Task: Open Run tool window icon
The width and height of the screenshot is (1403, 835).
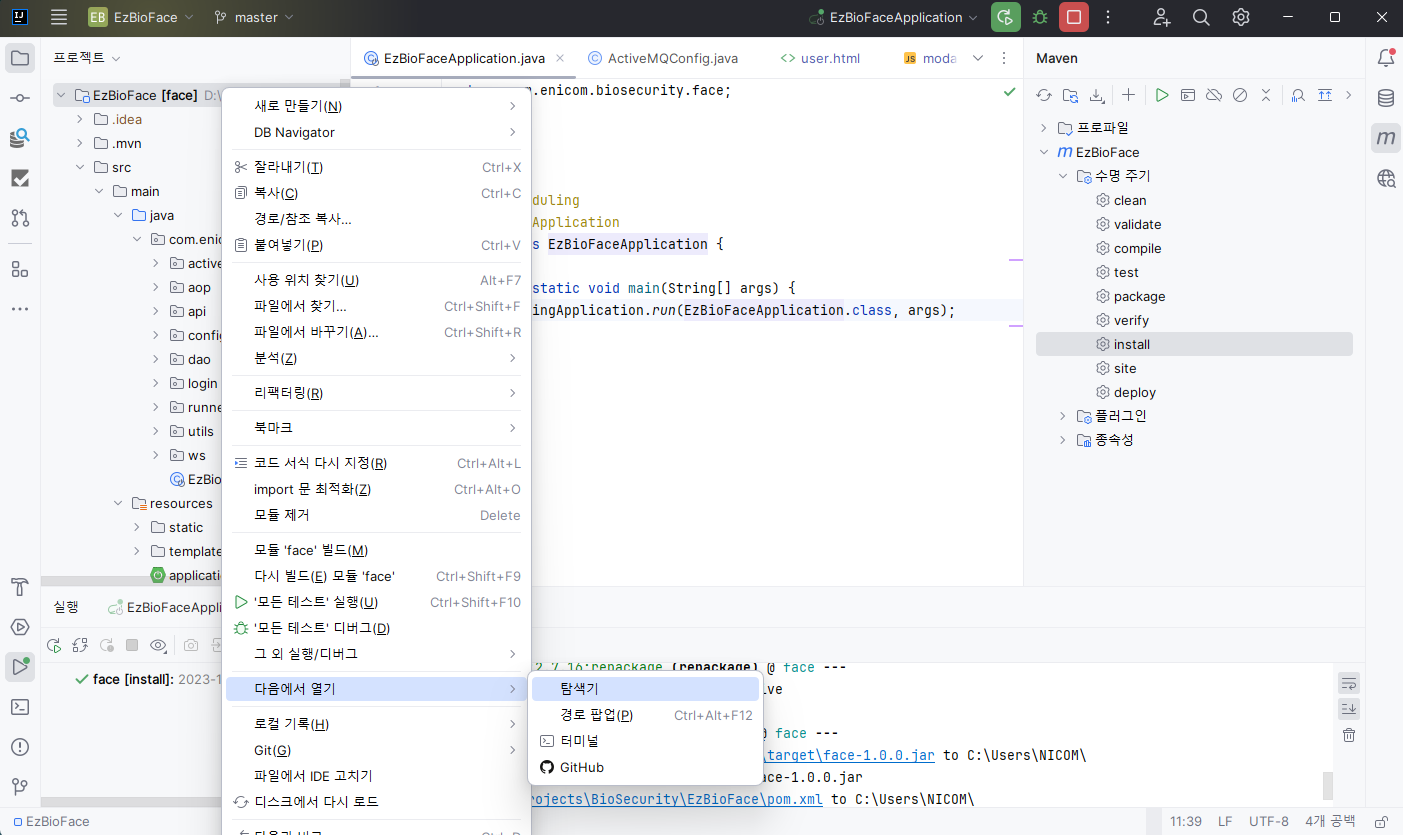Action: (x=20, y=667)
